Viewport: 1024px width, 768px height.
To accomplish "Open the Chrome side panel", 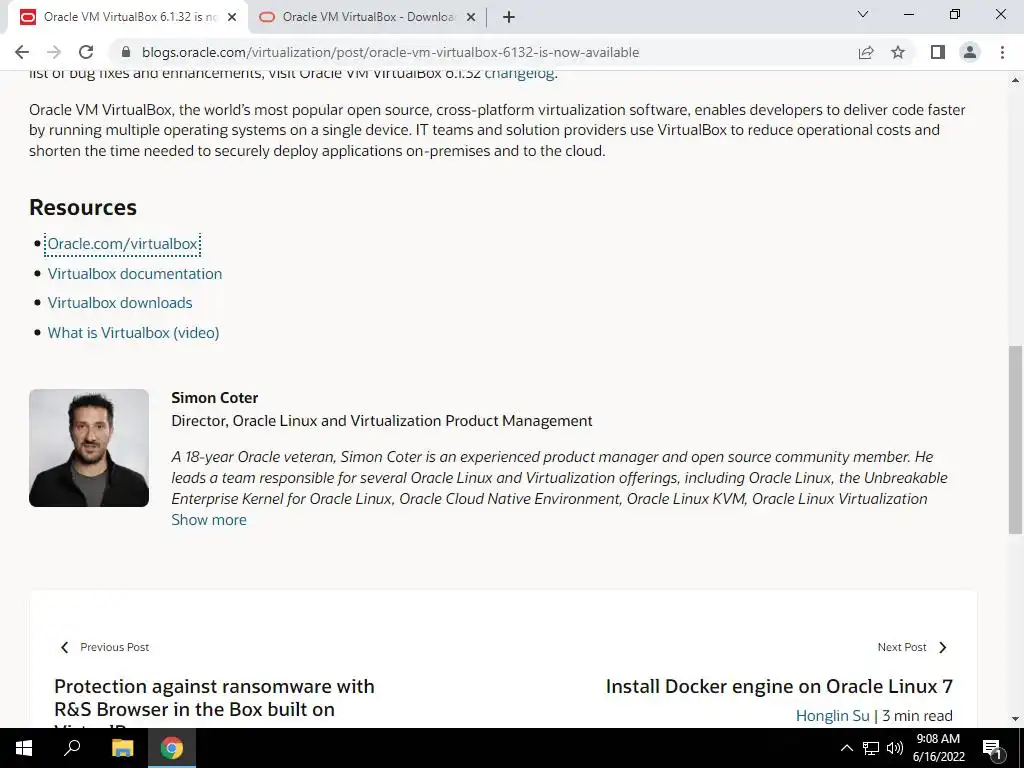I will click(938, 52).
